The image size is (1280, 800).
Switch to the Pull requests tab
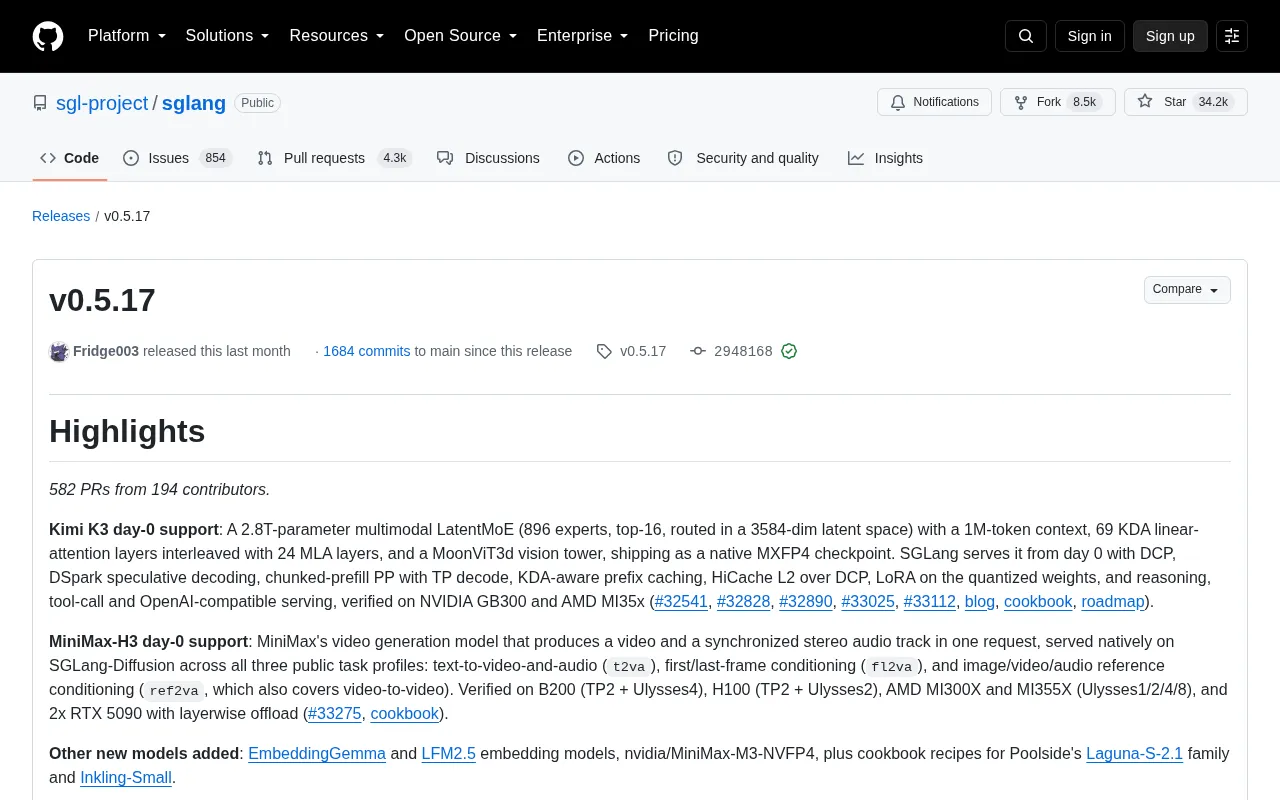pyautogui.click(x=335, y=158)
